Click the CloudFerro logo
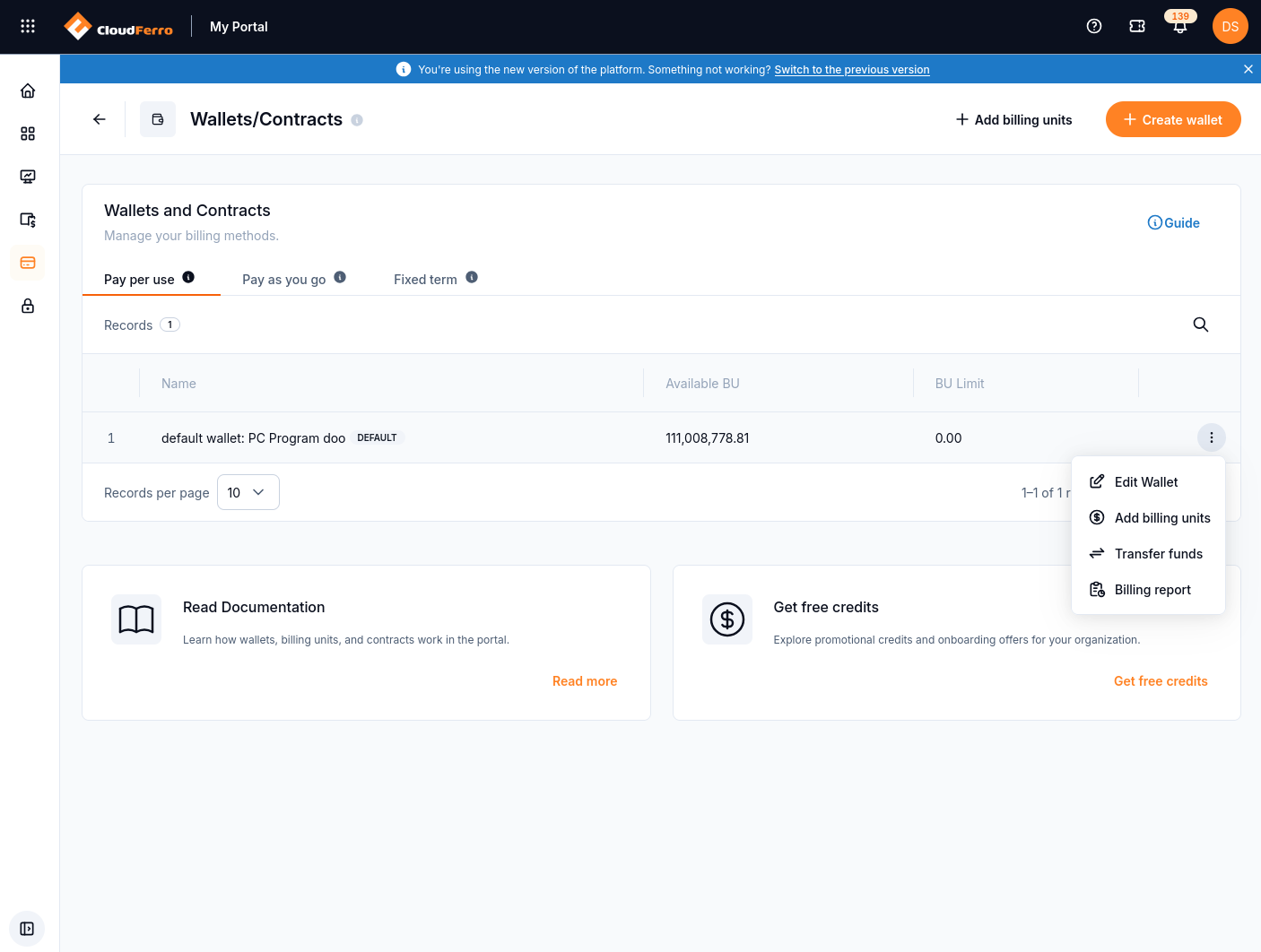 coord(118,27)
